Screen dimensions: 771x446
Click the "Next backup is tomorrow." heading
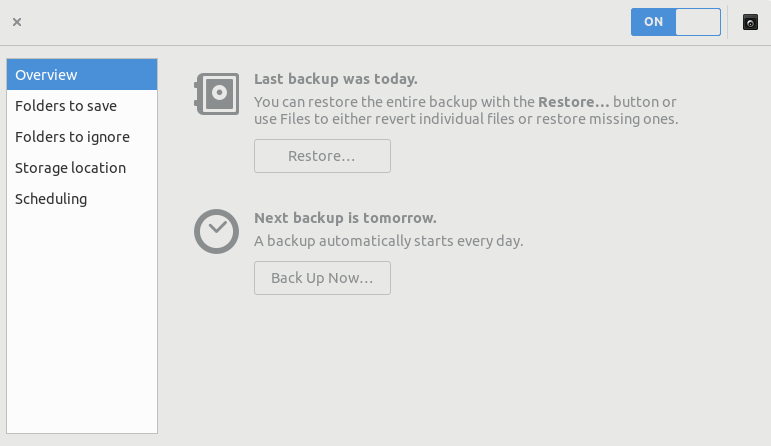345,217
